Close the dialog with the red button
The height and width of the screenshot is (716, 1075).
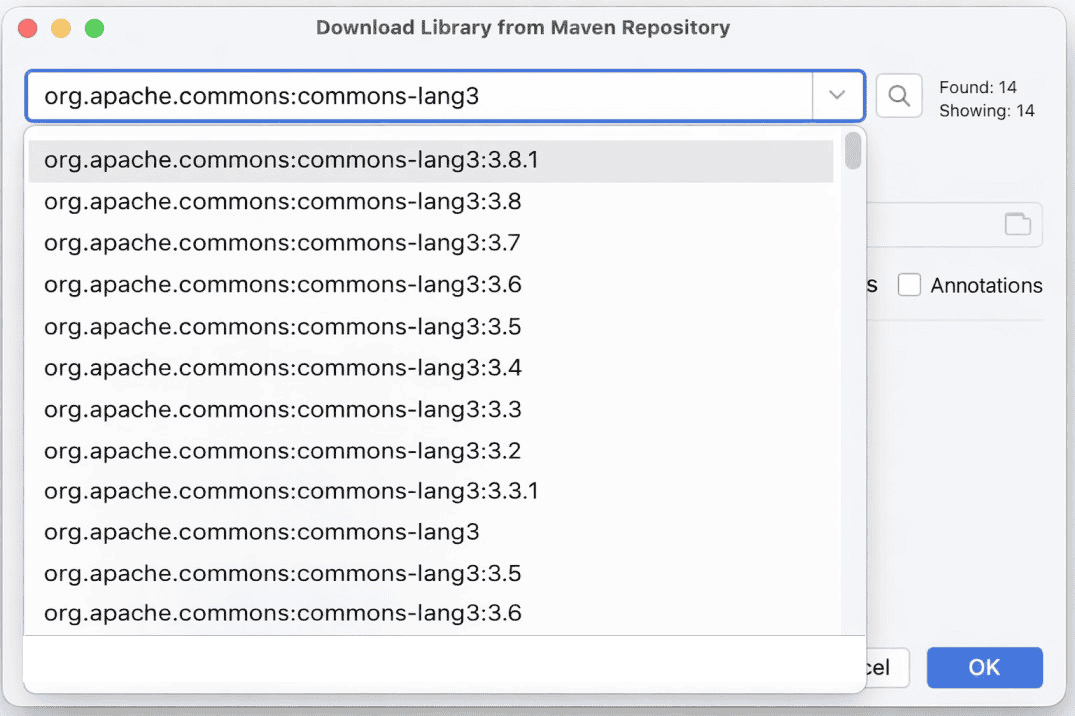pyautogui.click(x=28, y=28)
